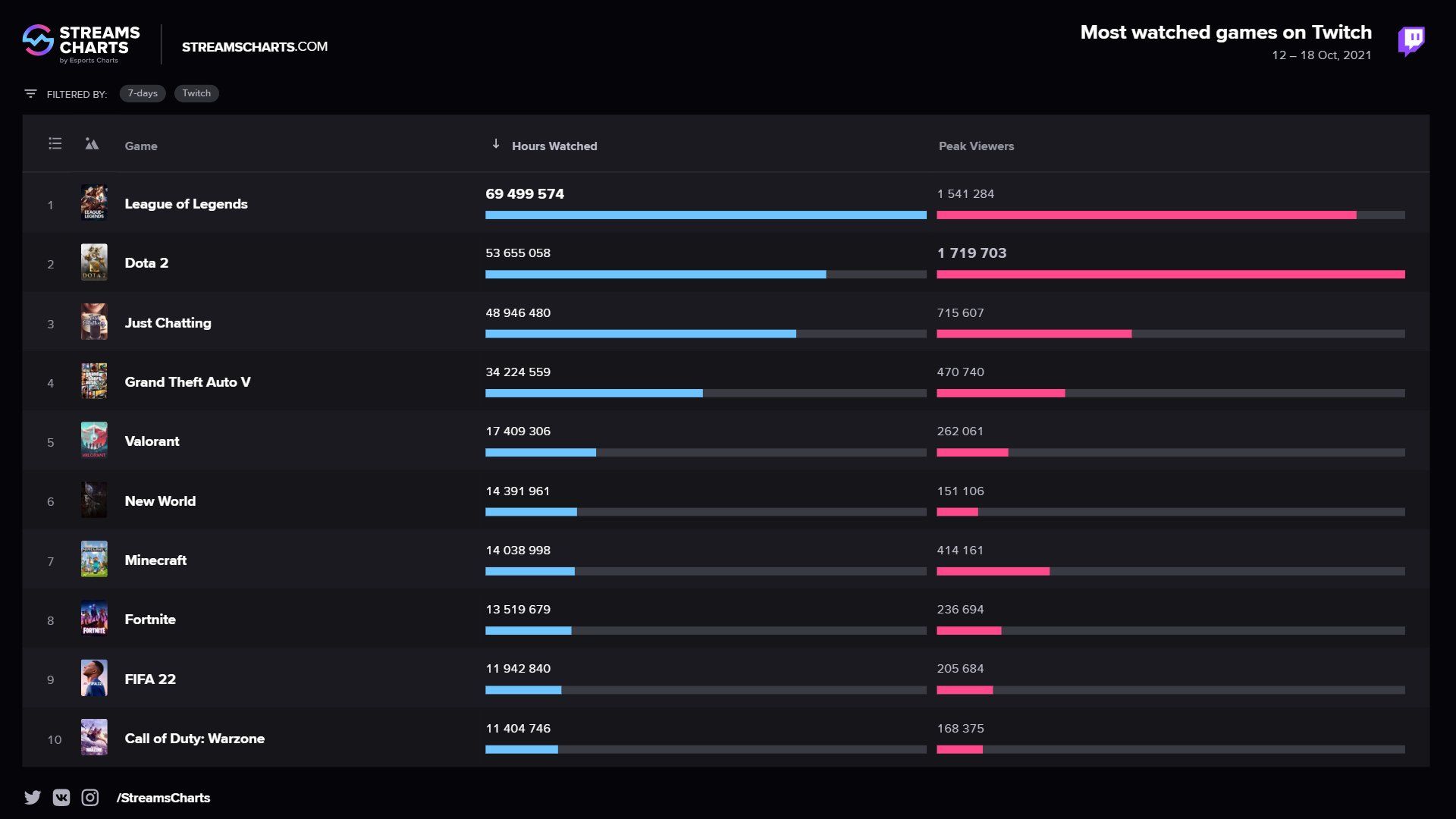Viewport: 1456px width, 819px height.
Task: Toggle the 7-days filter chip
Action: pyautogui.click(x=143, y=93)
